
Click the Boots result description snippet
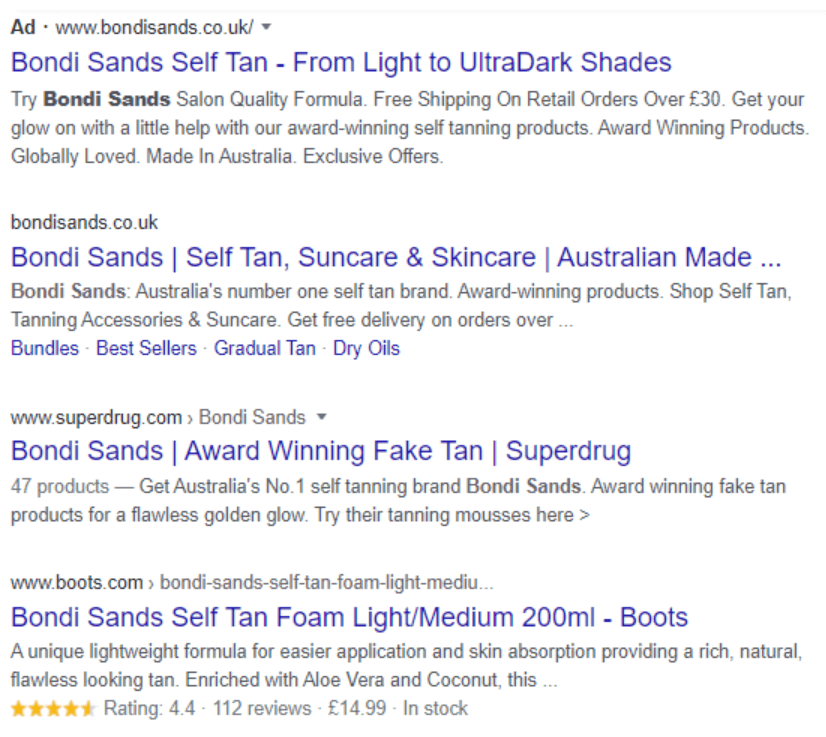point(406,665)
